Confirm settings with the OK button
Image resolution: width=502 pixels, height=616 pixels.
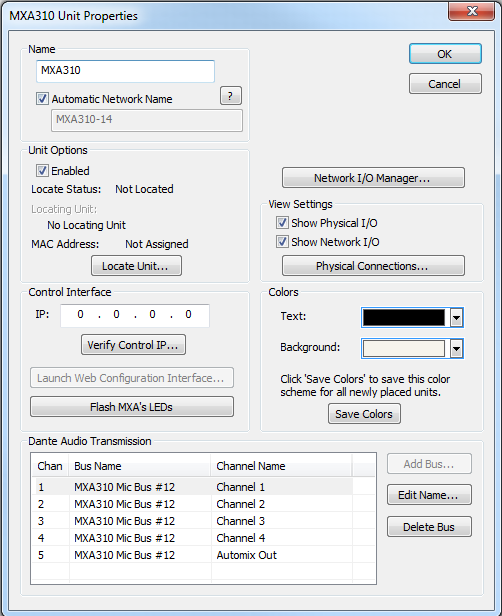445,54
